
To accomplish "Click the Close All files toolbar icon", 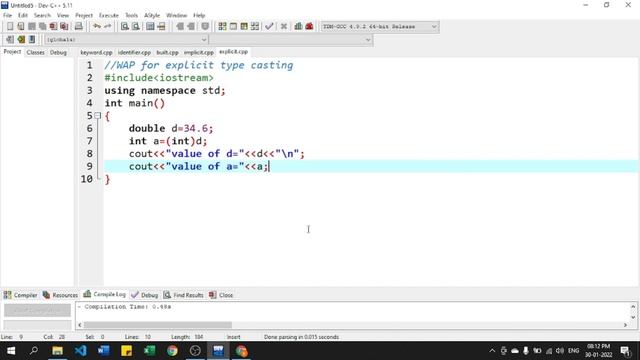I will (x=64, y=27).
